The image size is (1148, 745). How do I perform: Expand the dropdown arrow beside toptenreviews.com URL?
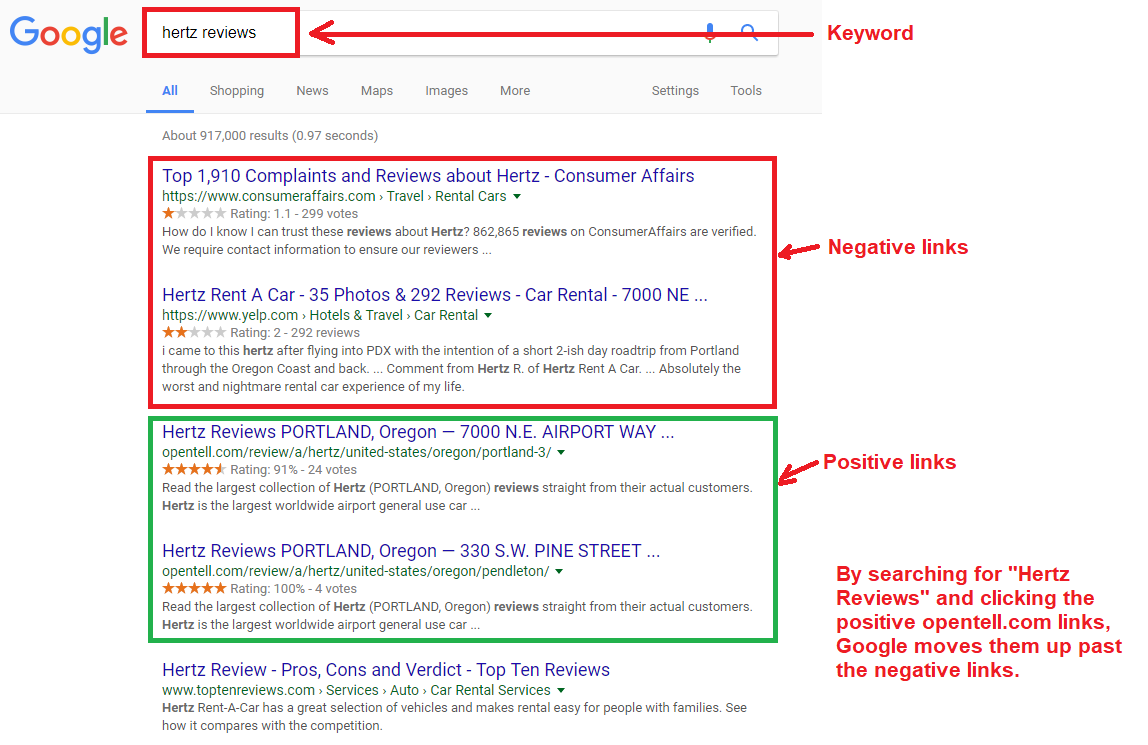click(x=561, y=690)
